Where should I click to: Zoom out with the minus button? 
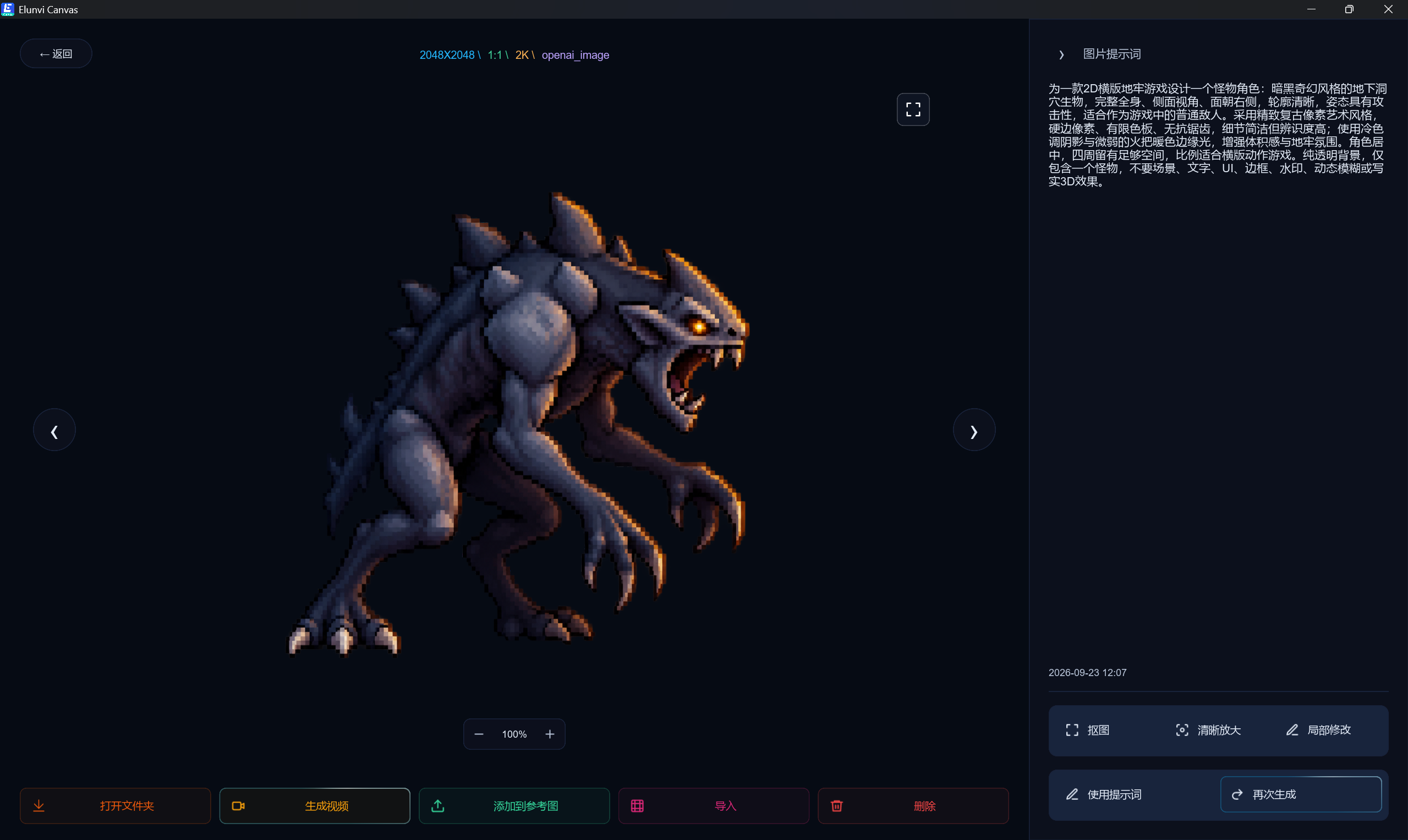pyautogui.click(x=479, y=734)
